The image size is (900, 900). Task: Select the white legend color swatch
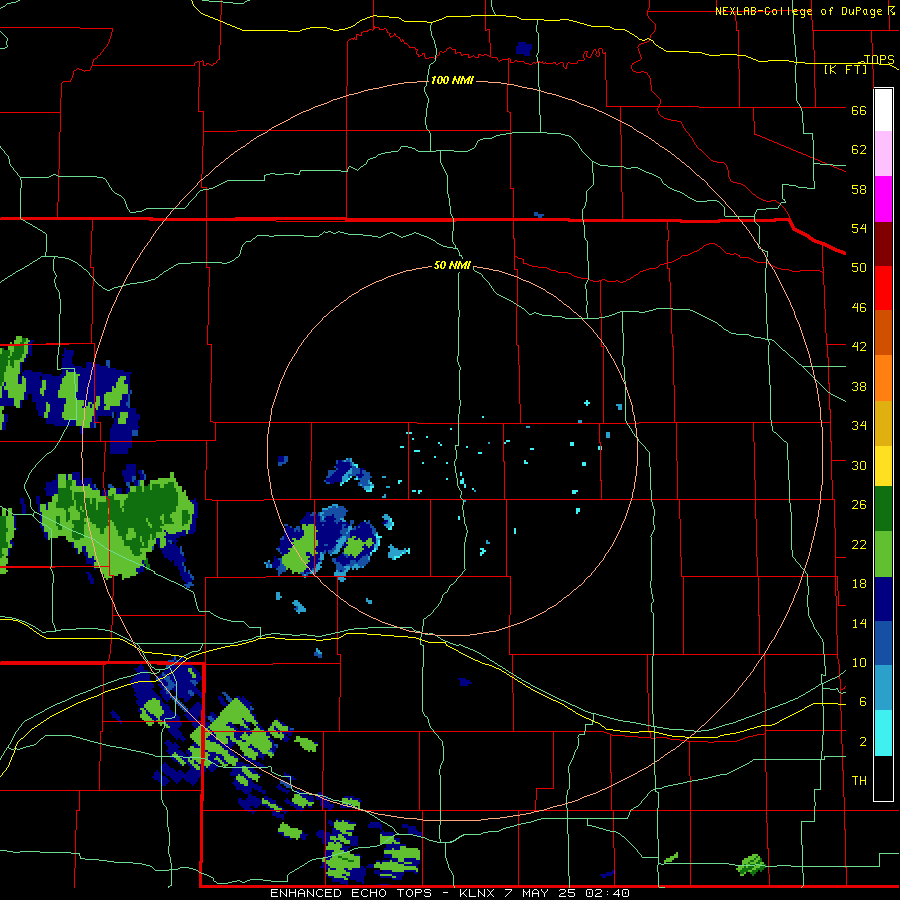pyautogui.click(x=883, y=110)
